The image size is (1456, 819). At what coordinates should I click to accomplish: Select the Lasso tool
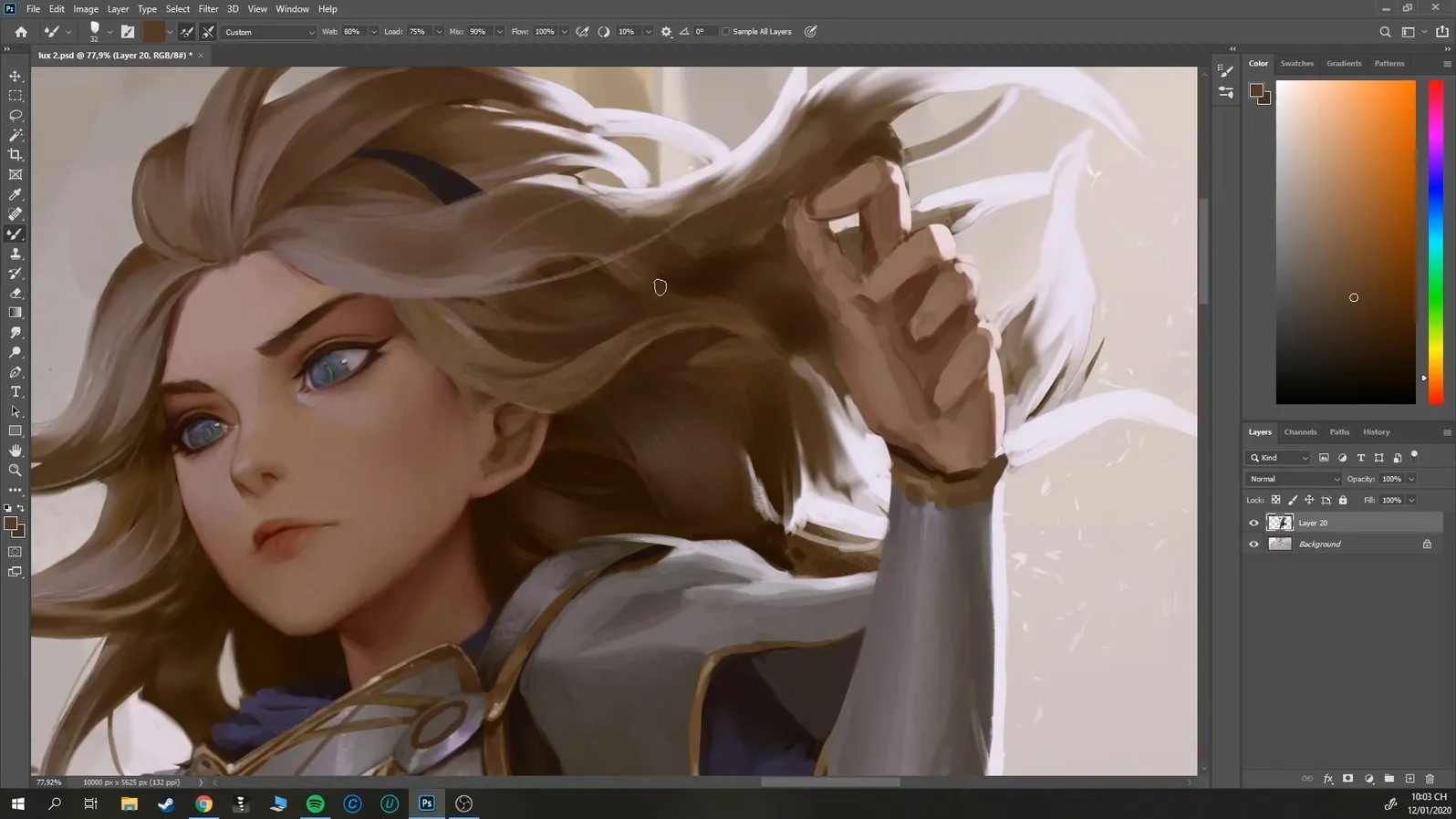pos(16,116)
